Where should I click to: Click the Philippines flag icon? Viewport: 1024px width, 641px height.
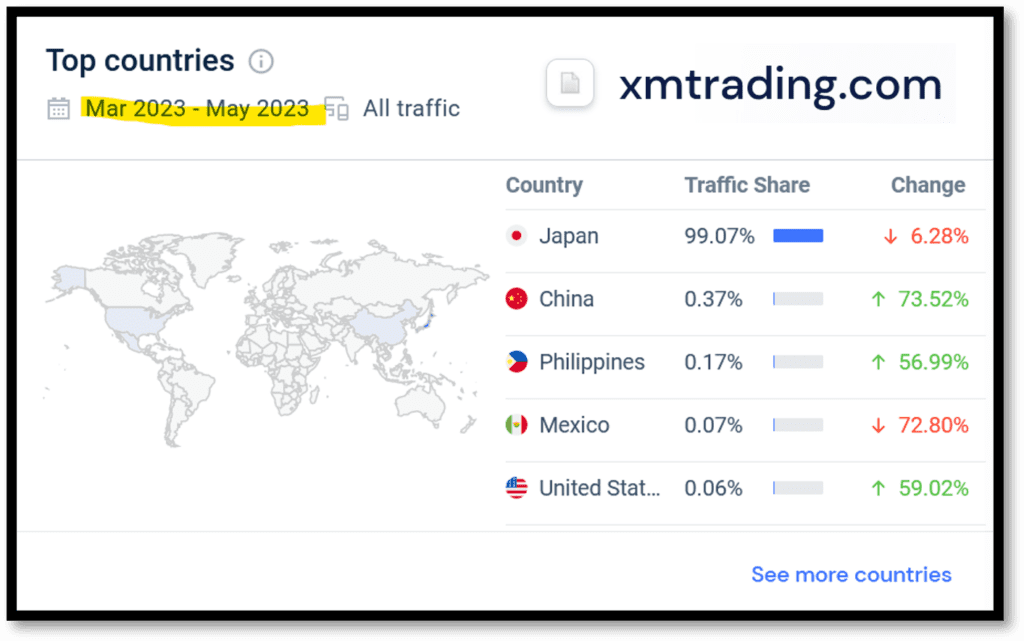[516, 362]
